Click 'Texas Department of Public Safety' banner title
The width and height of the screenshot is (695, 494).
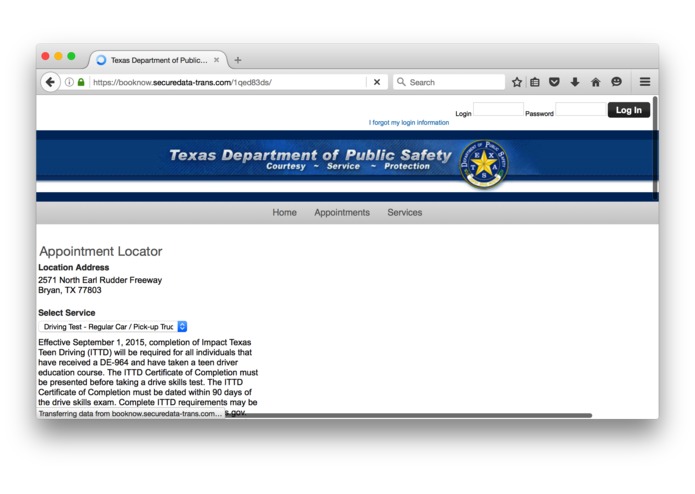[310, 155]
